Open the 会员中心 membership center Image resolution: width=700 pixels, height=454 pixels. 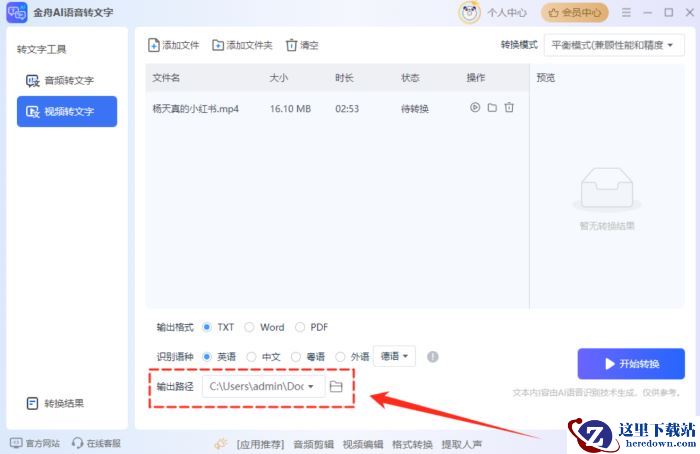coord(575,13)
